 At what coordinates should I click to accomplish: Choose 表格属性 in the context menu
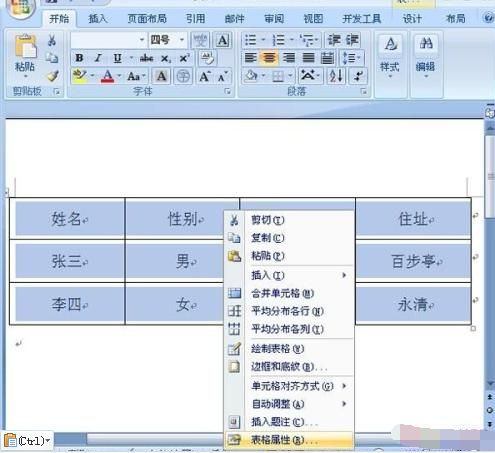pos(289,440)
